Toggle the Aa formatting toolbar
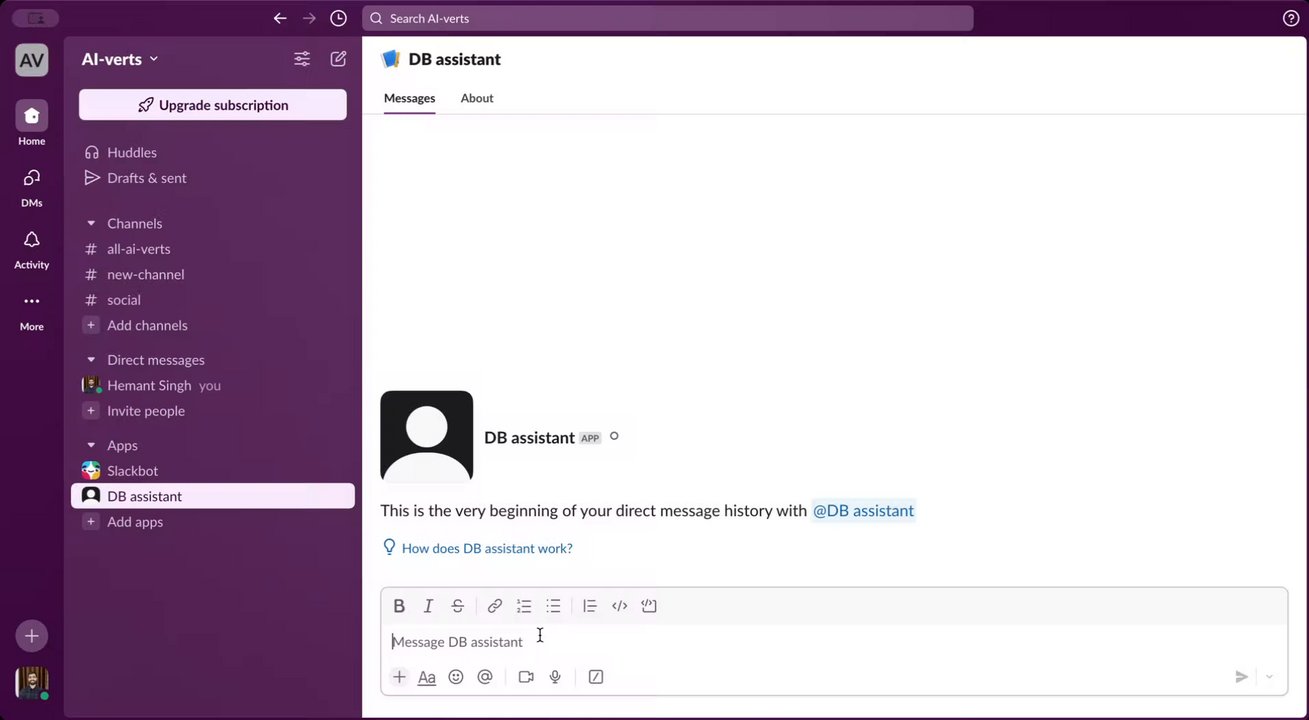The height and width of the screenshot is (720, 1309). click(x=426, y=677)
